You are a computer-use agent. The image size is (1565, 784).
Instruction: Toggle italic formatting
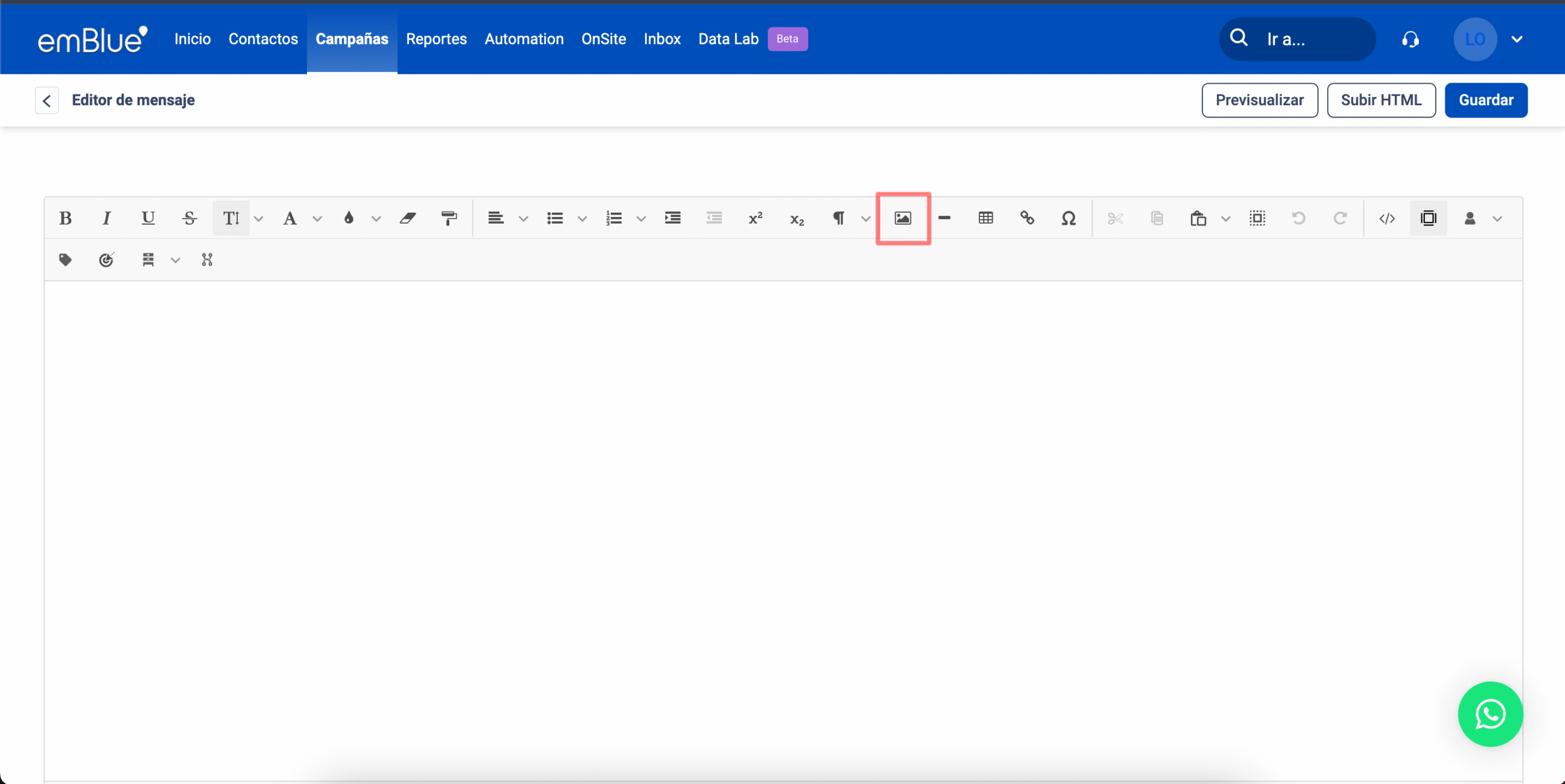[x=106, y=218]
